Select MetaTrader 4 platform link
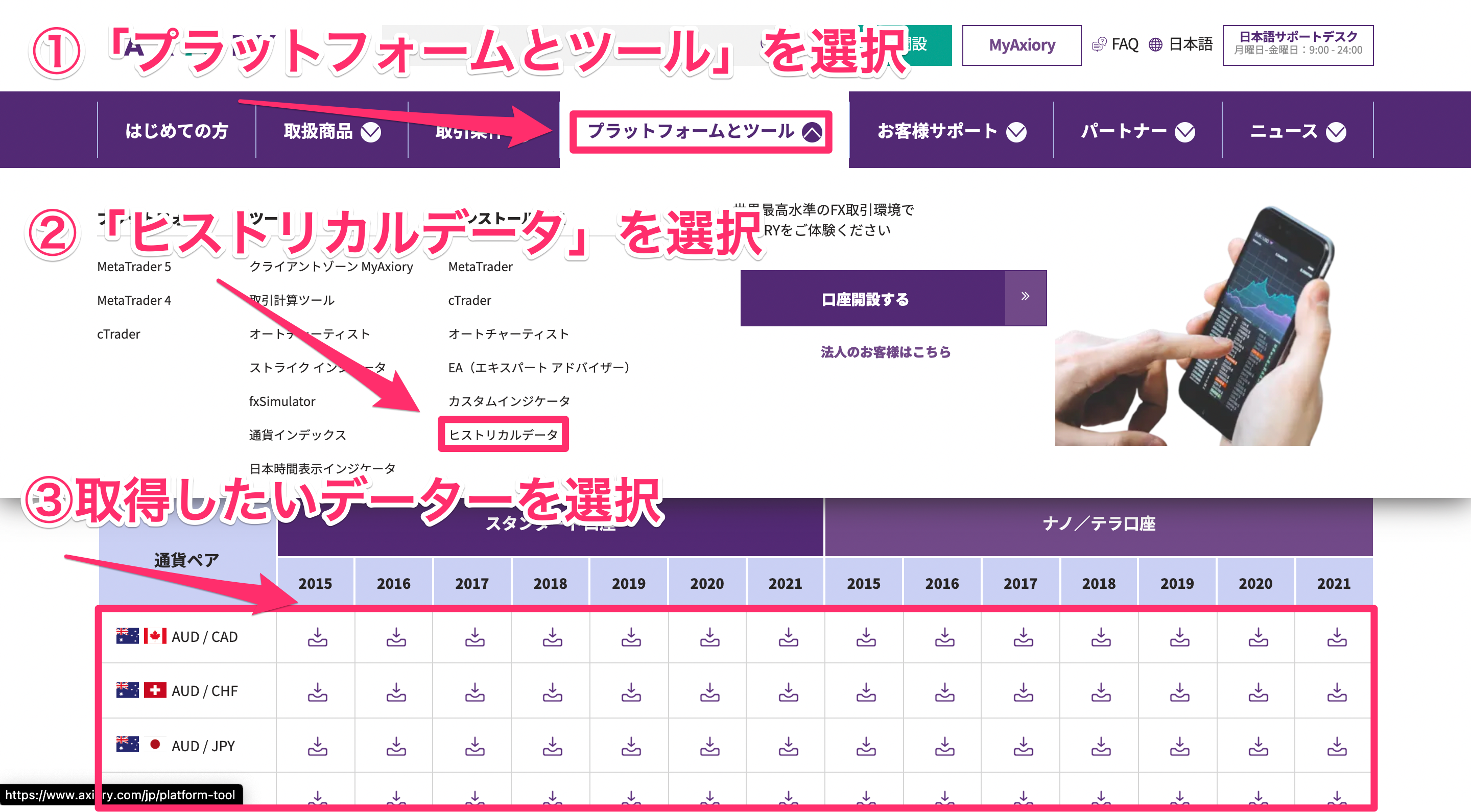 click(x=134, y=300)
